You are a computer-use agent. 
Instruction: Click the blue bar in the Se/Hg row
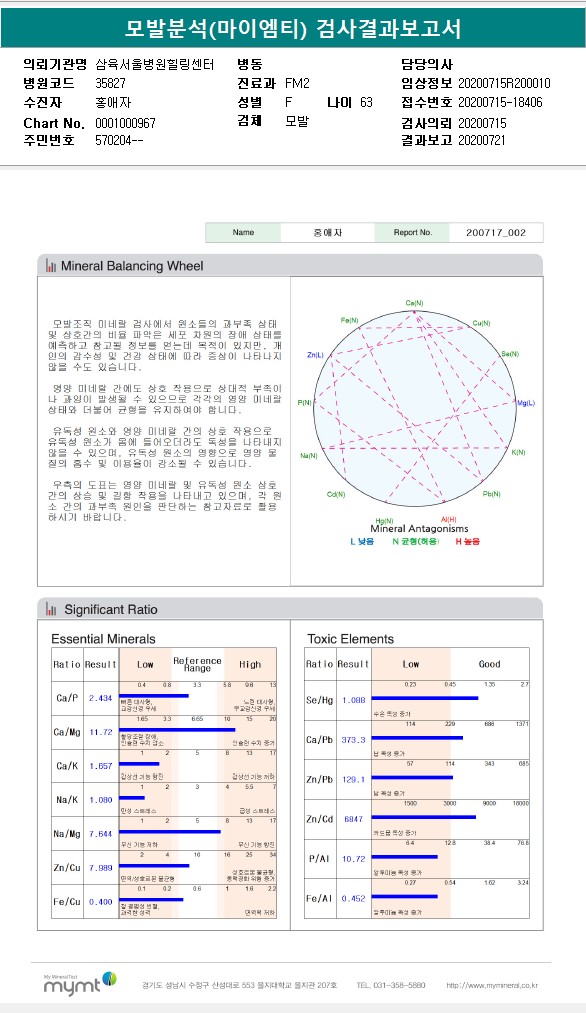click(x=424, y=698)
